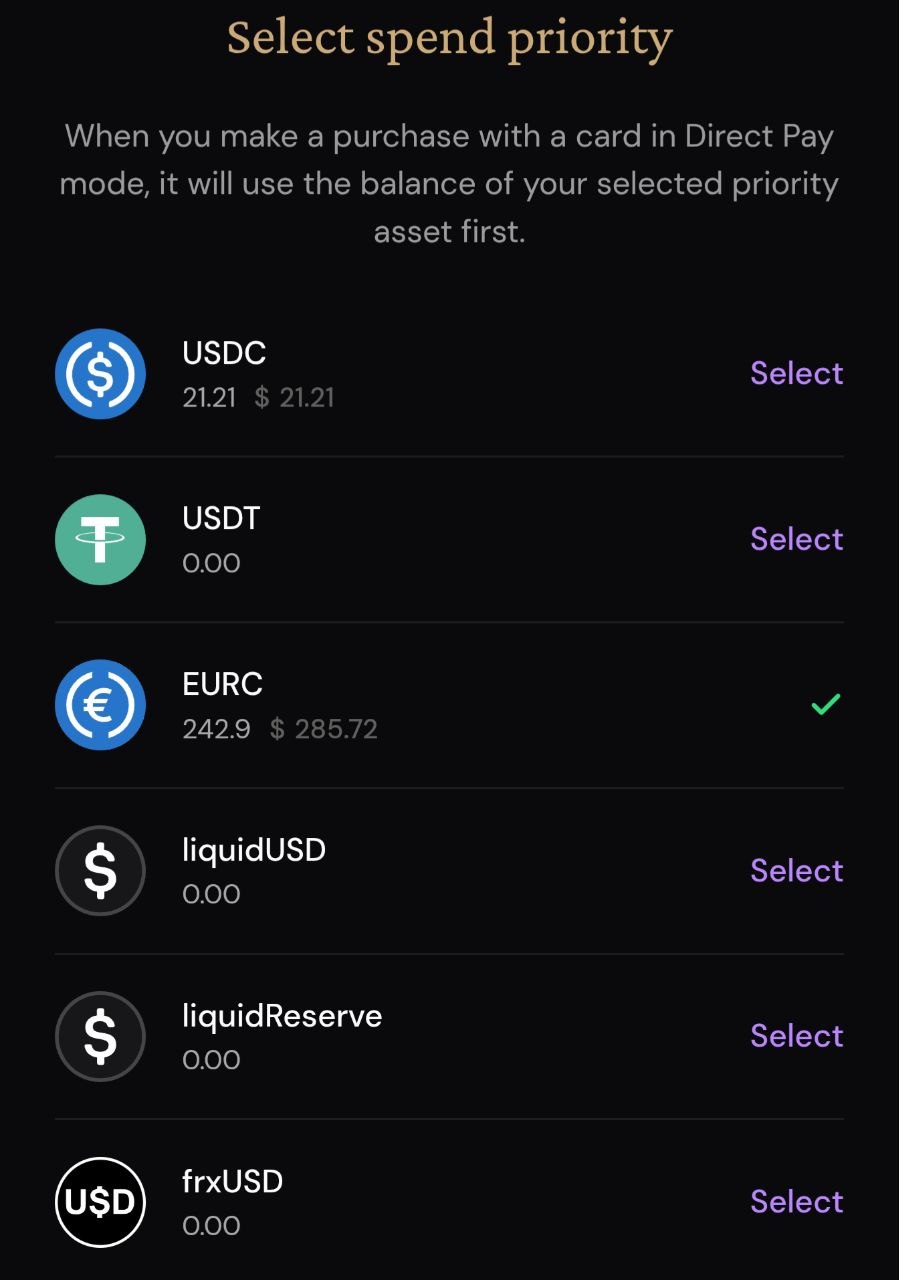
Task: Click the USDT asset name
Action: coord(221,519)
